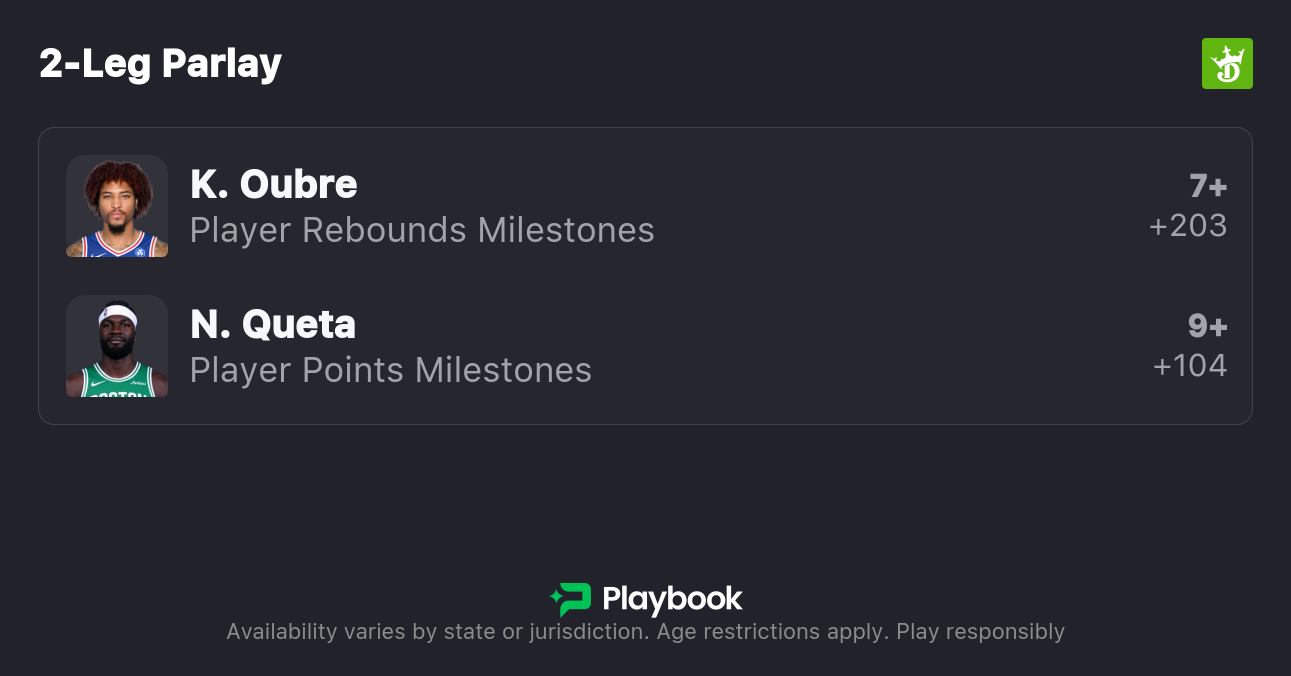Click the 2-Leg Parlay heading

[160, 64]
